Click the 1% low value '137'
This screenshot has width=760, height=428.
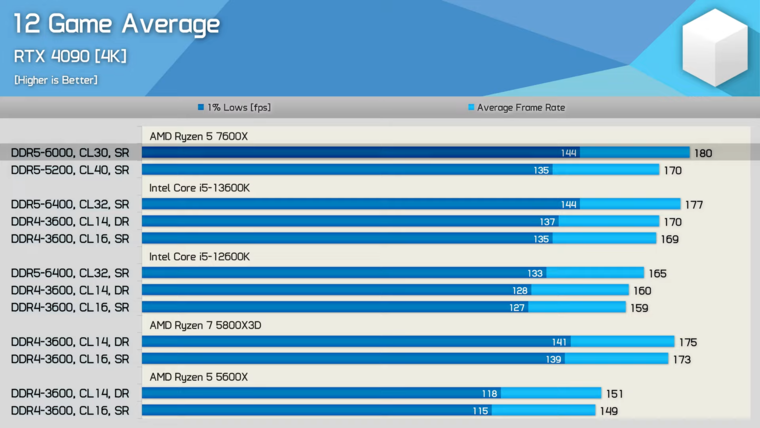pyautogui.click(x=548, y=222)
